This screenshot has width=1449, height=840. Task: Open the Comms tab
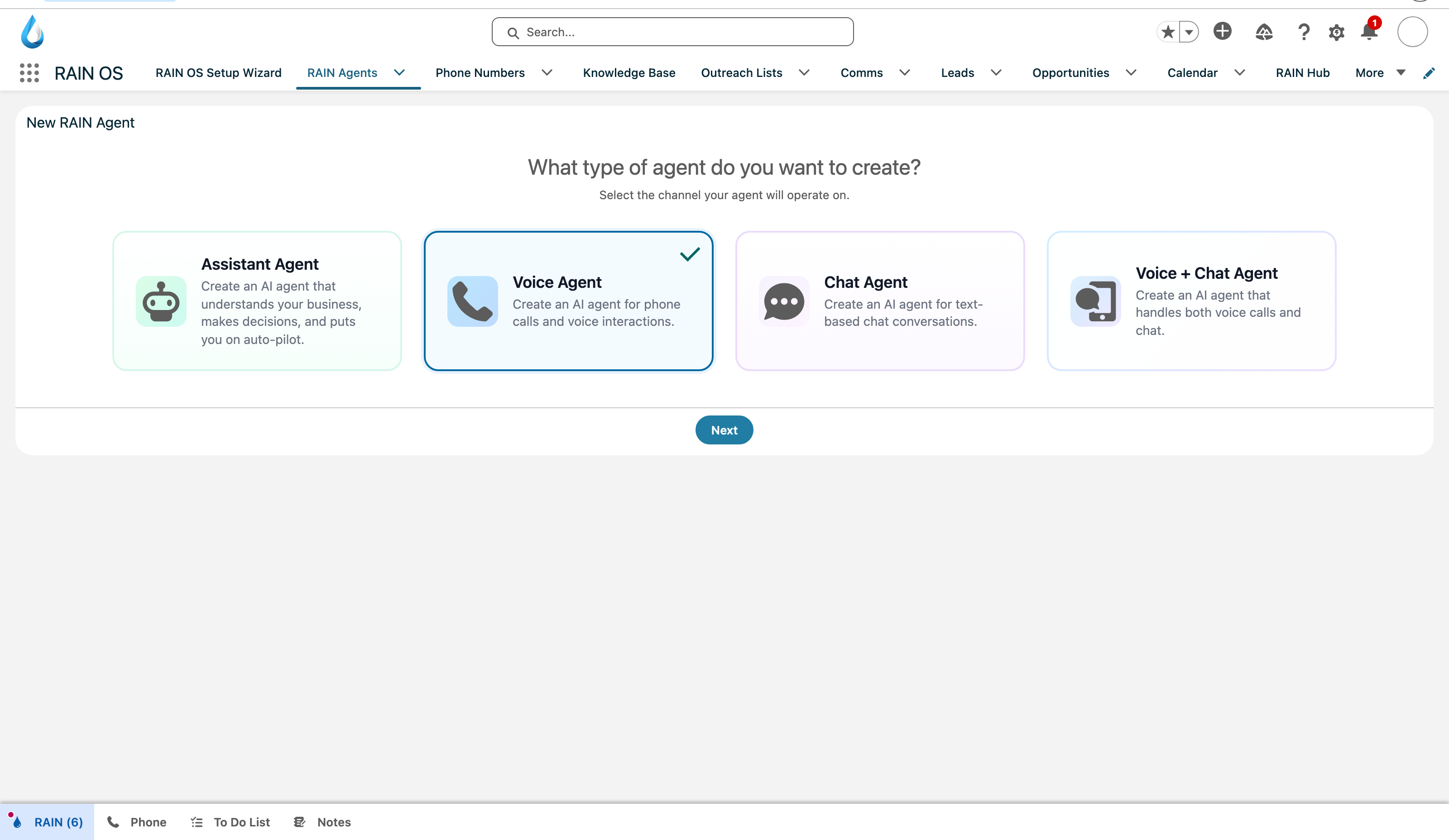pos(861,73)
